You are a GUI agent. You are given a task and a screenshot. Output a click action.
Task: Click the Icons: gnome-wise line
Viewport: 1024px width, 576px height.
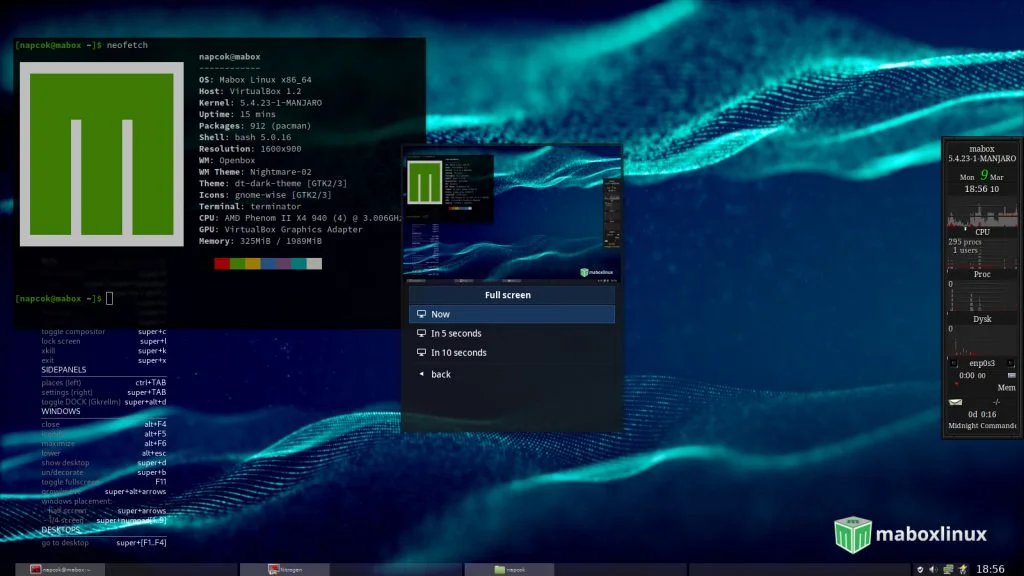(265, 195)
